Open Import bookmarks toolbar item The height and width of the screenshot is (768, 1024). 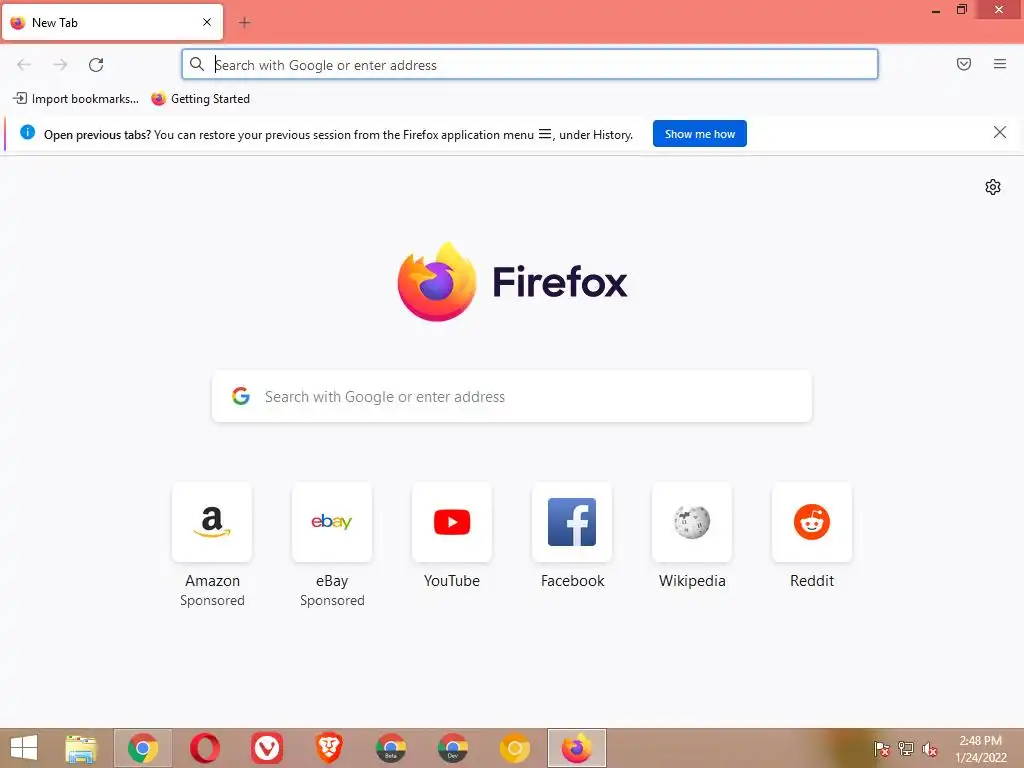[x=76, y=99]
